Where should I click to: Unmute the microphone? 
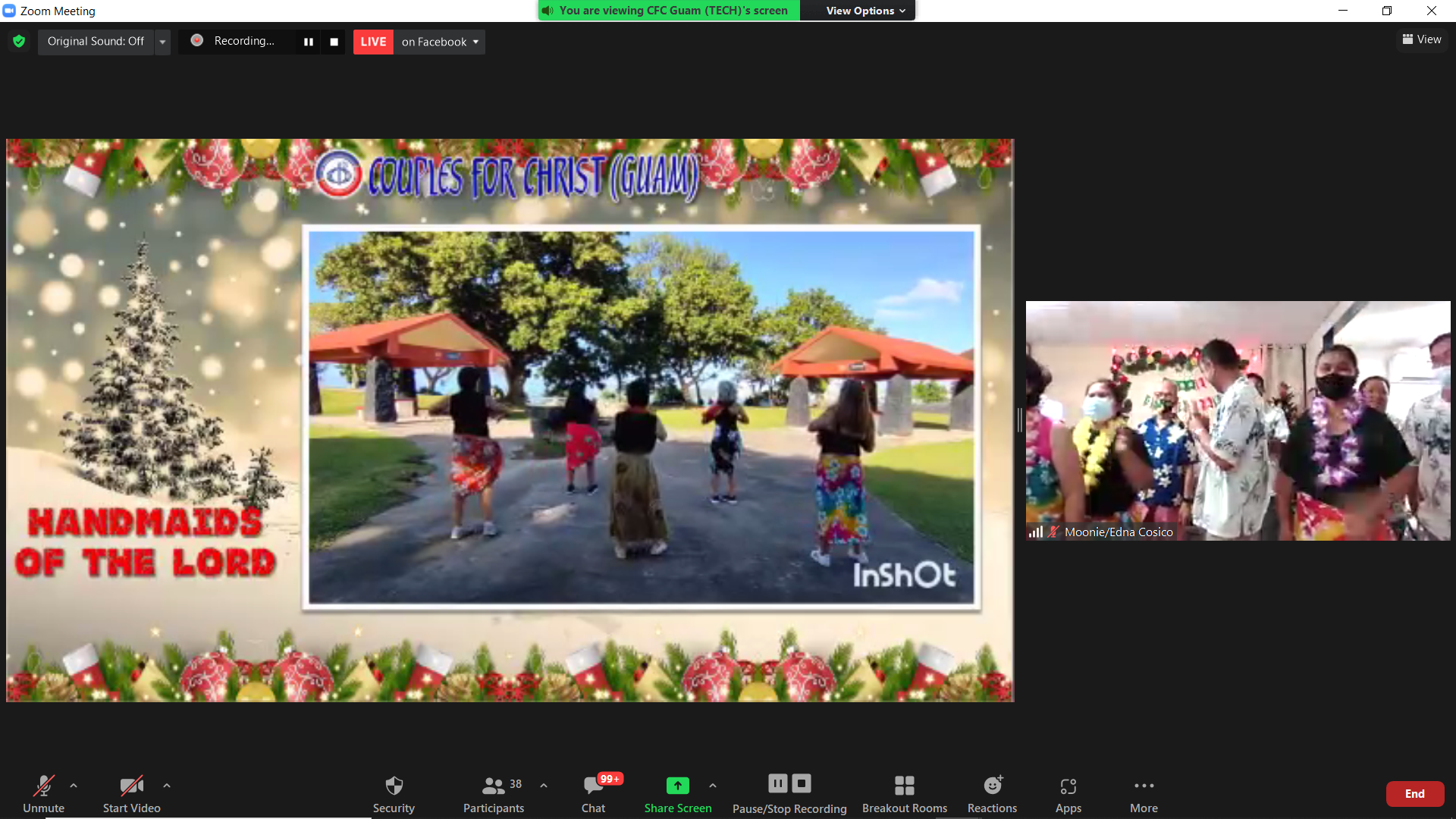[x=43, y=793]
